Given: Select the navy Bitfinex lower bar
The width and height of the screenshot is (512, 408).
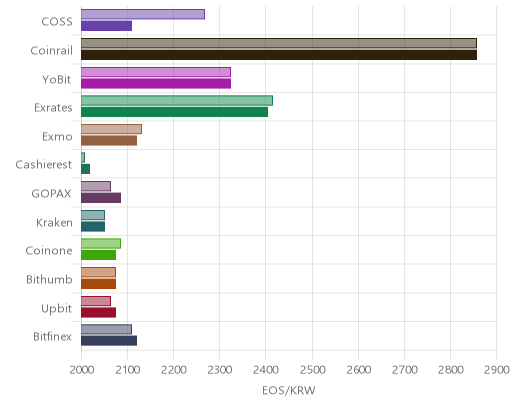Looking at the screenshot, I should tap(109, 341).
